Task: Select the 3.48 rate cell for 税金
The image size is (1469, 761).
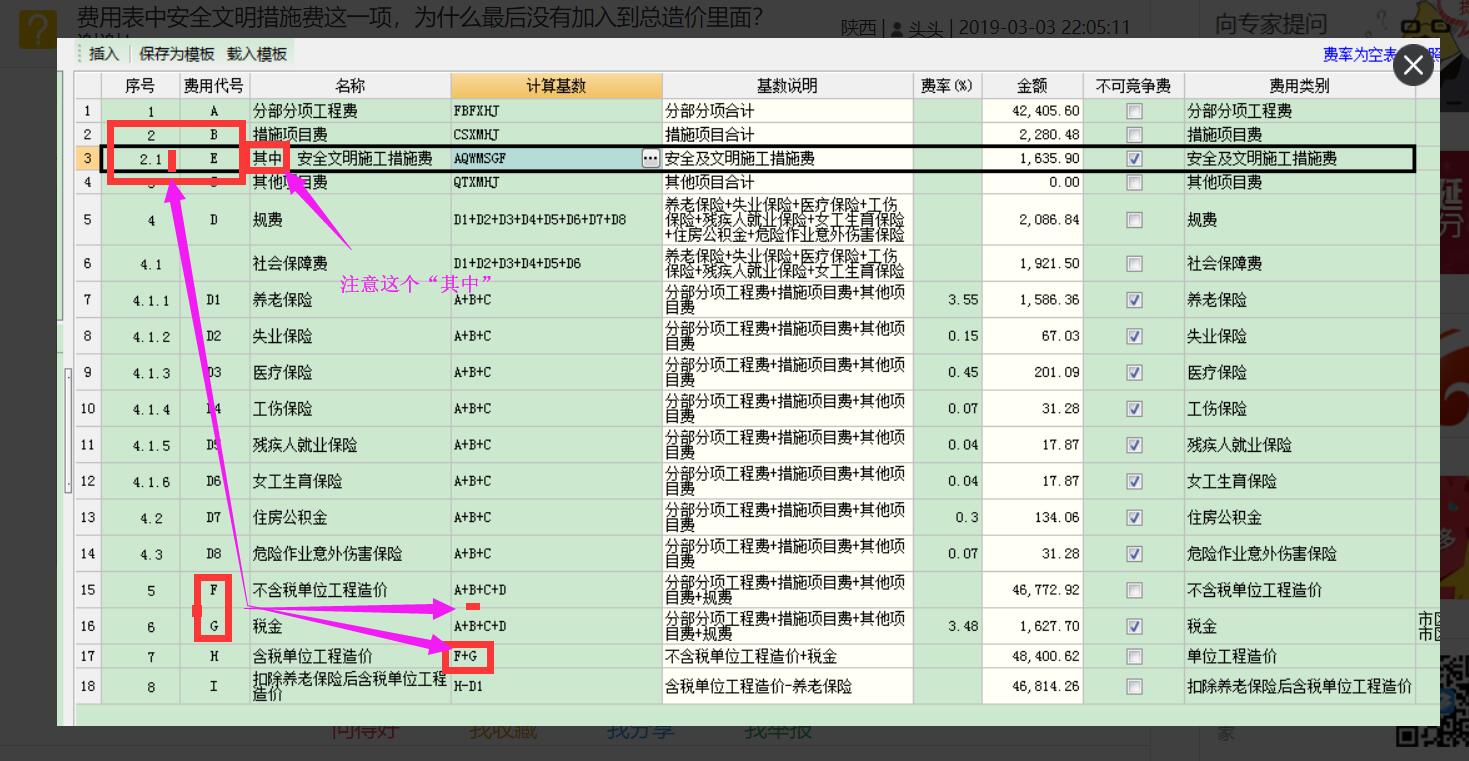Action: click(947, 626)
